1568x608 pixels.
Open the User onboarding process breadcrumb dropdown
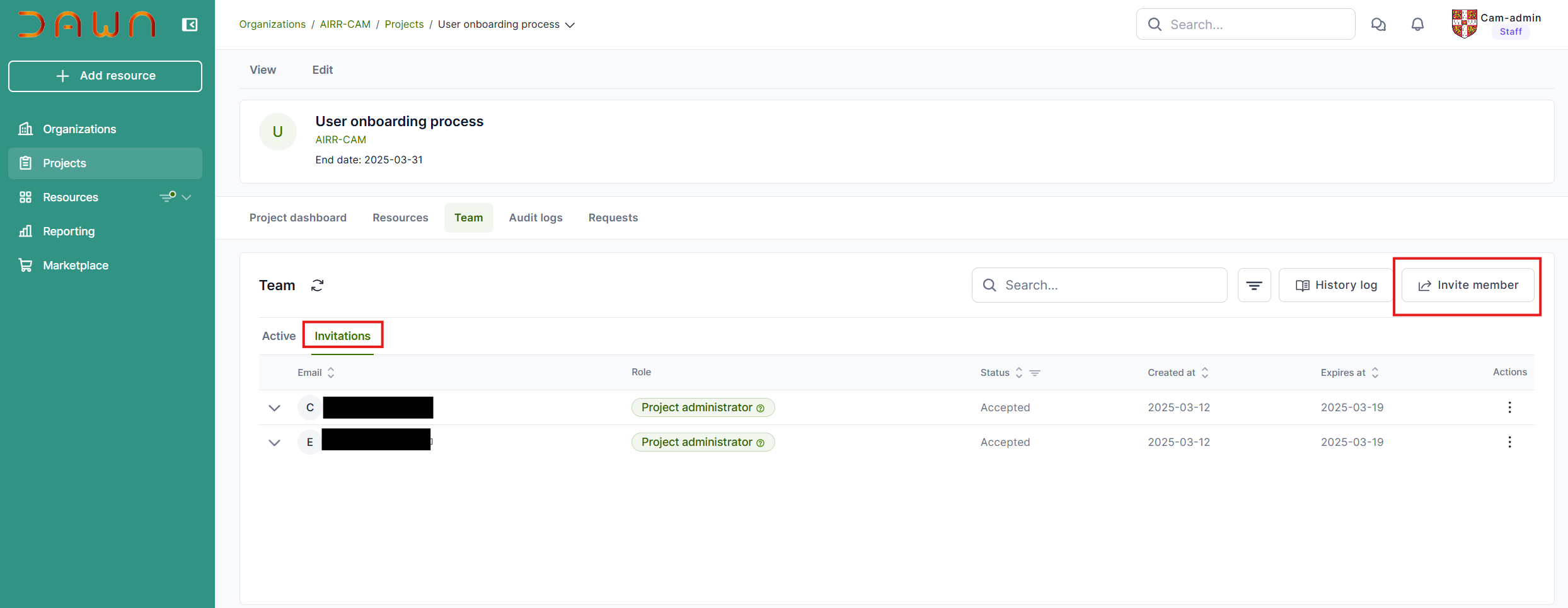tap(570, 25)
